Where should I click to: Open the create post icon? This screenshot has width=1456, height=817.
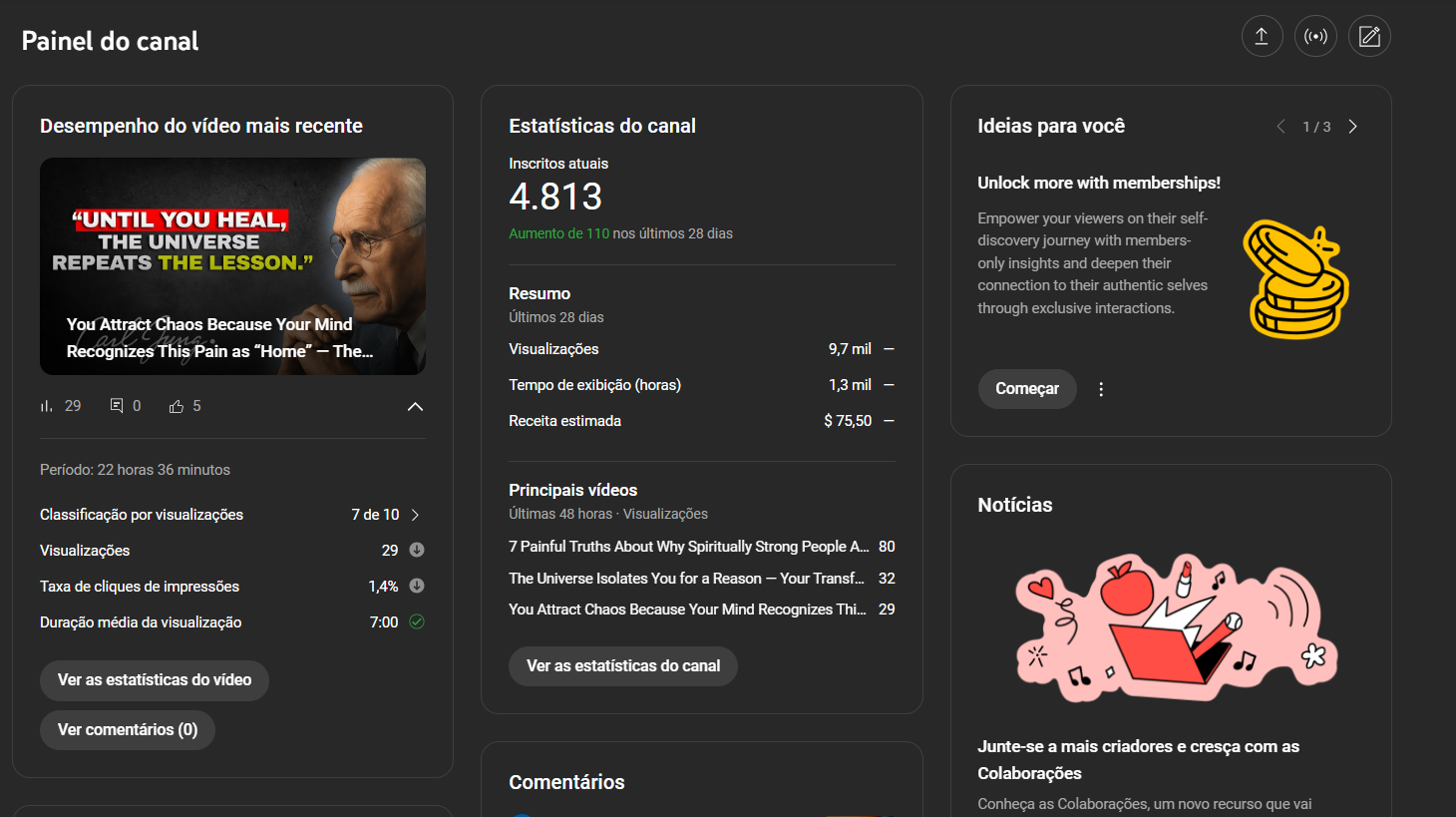1369,37
